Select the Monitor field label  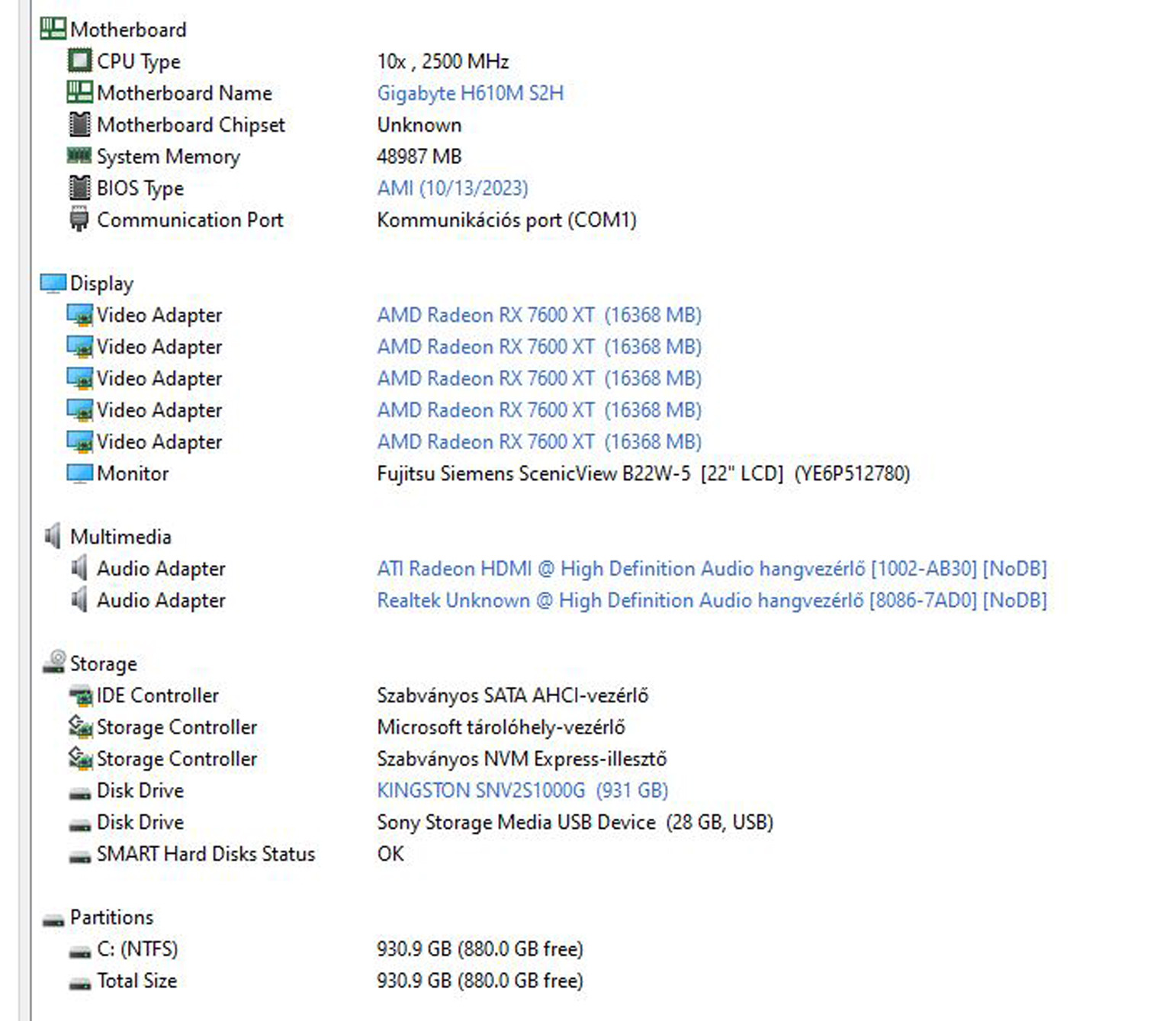pos(133,474)
